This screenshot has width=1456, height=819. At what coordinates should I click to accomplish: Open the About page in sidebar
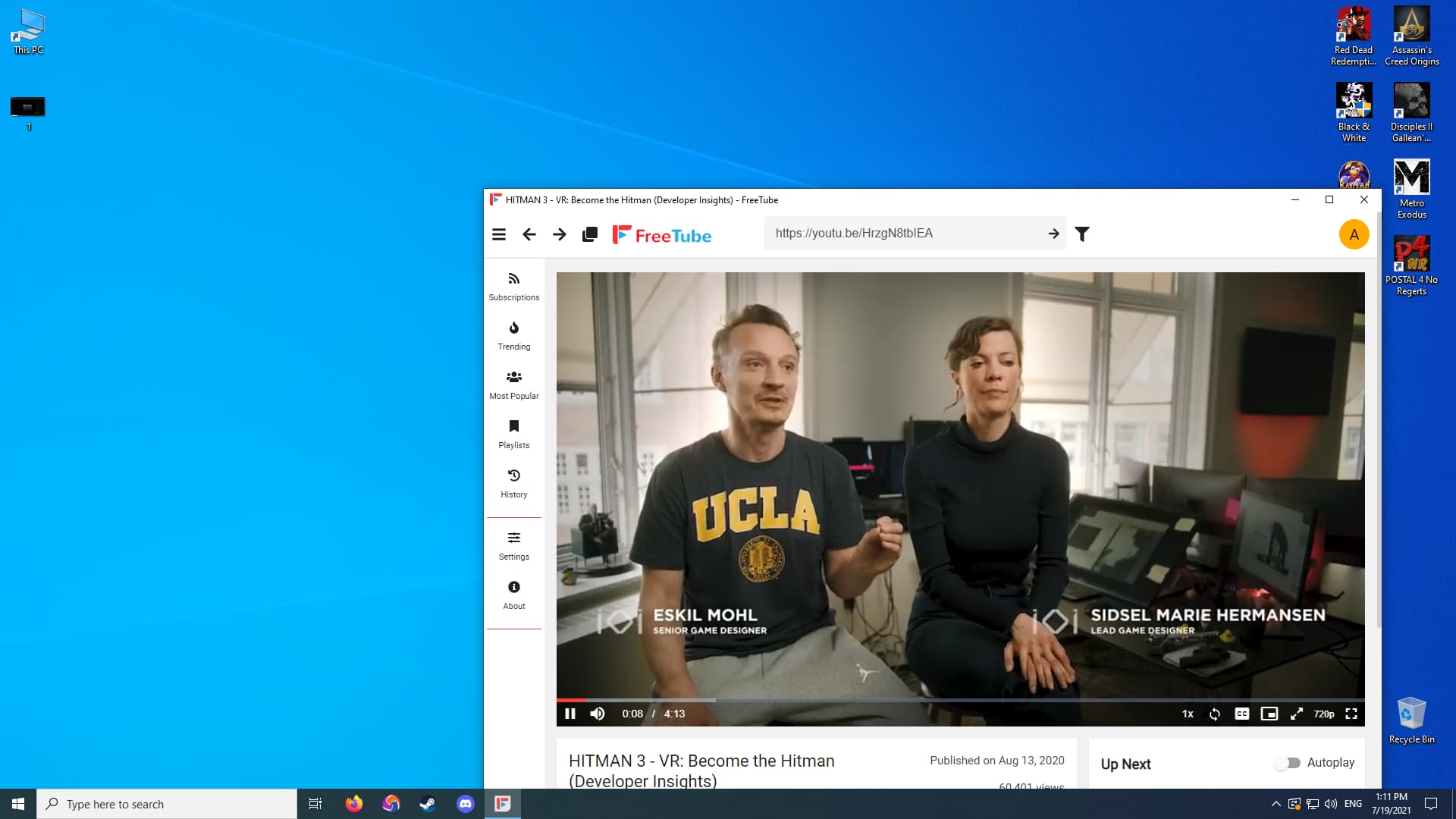(514, 595)
